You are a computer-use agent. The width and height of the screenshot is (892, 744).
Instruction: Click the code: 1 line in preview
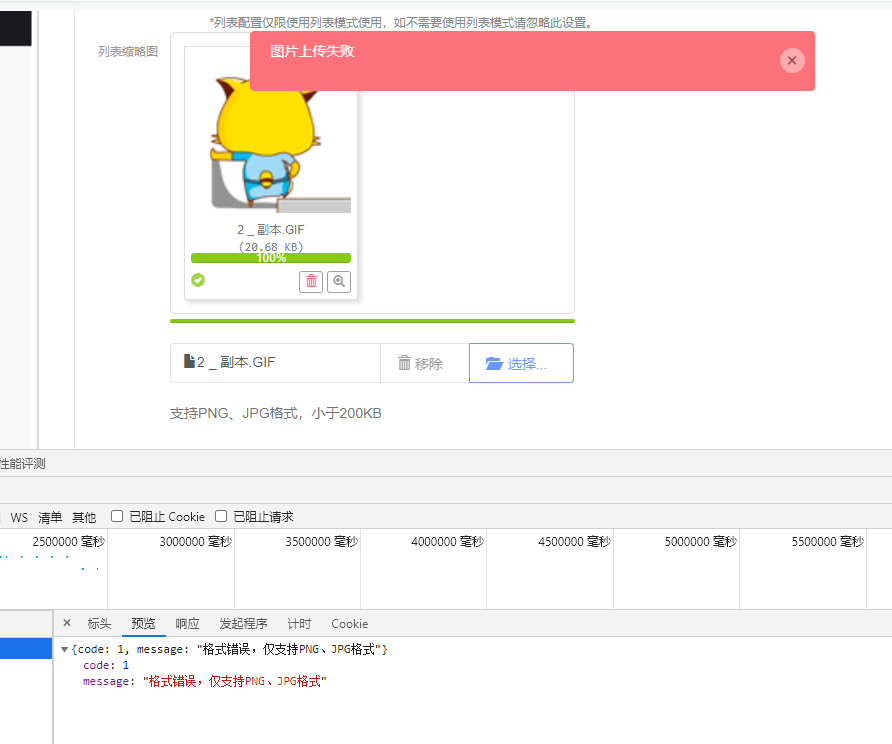click(106, 666)
